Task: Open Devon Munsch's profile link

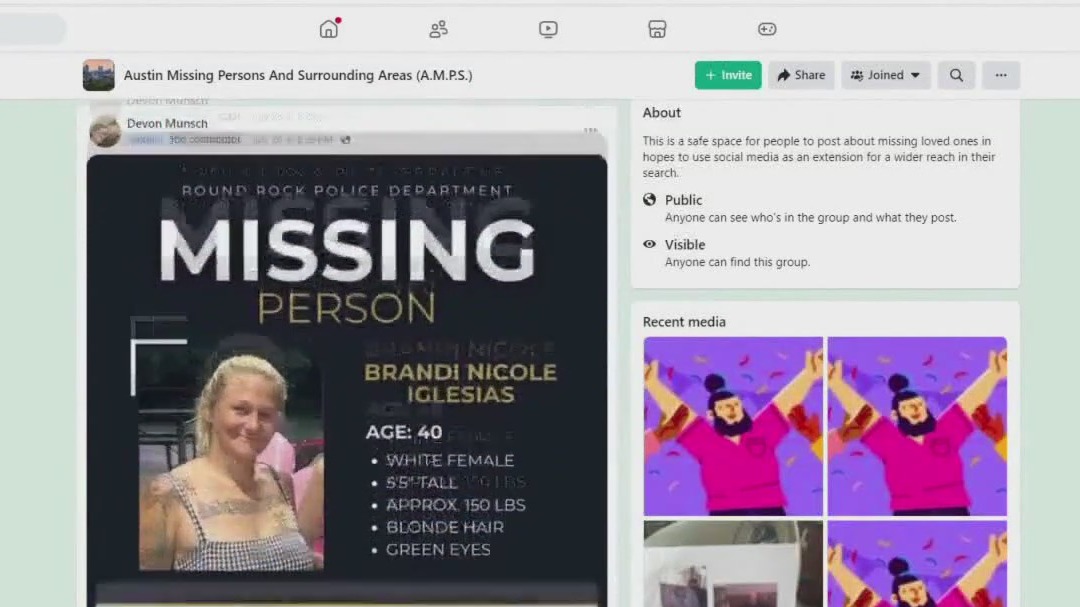Action: (x=165, y=123)
